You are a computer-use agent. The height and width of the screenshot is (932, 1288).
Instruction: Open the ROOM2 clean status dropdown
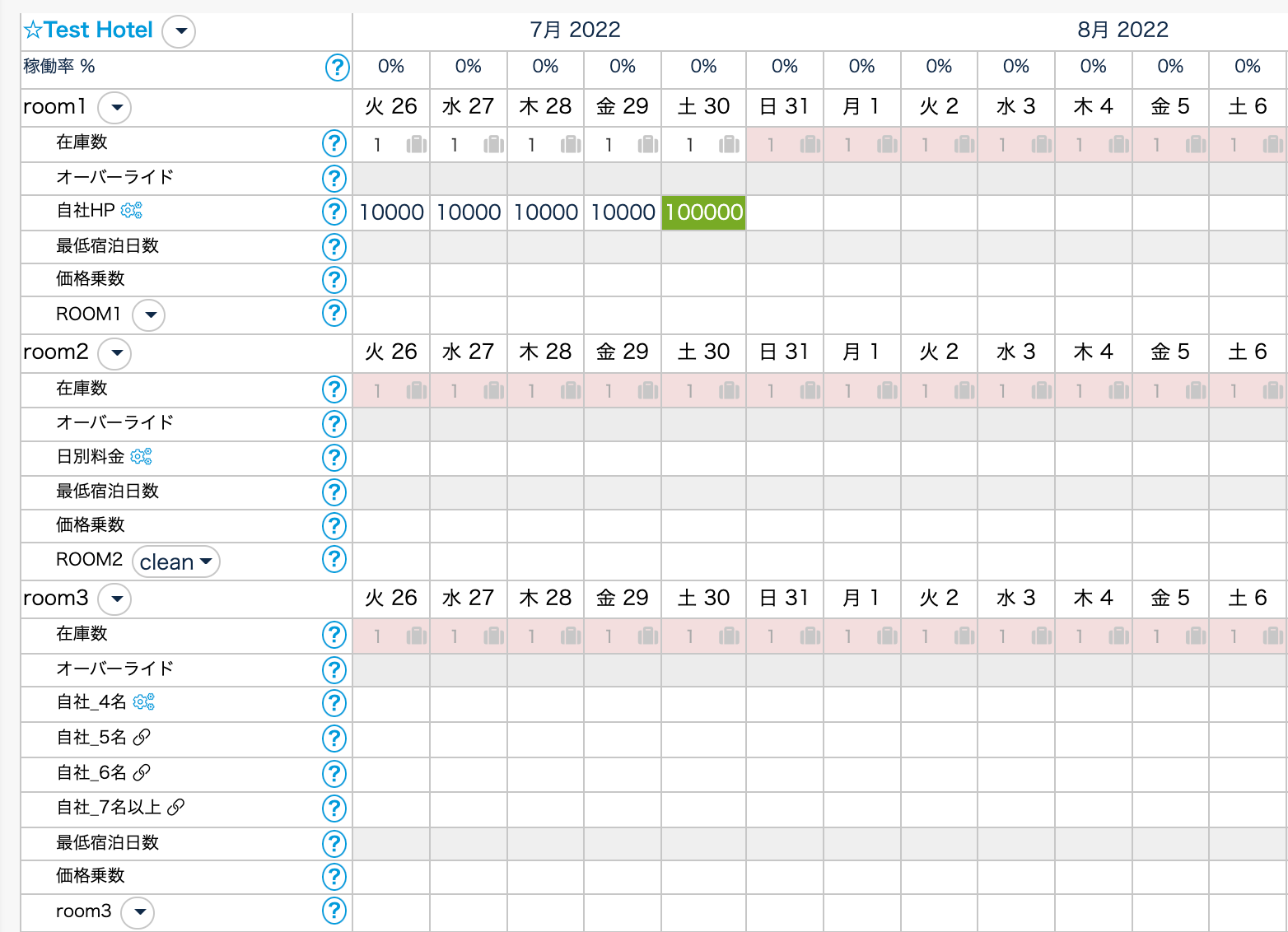[x=175, y=562]
